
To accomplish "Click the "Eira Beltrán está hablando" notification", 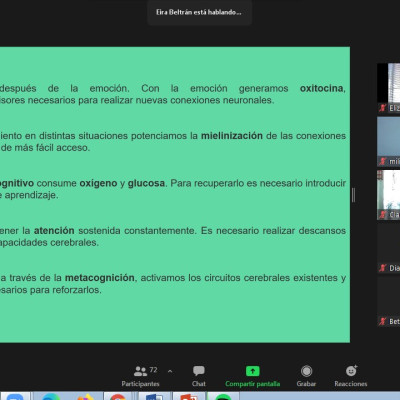I will [199, 12].
